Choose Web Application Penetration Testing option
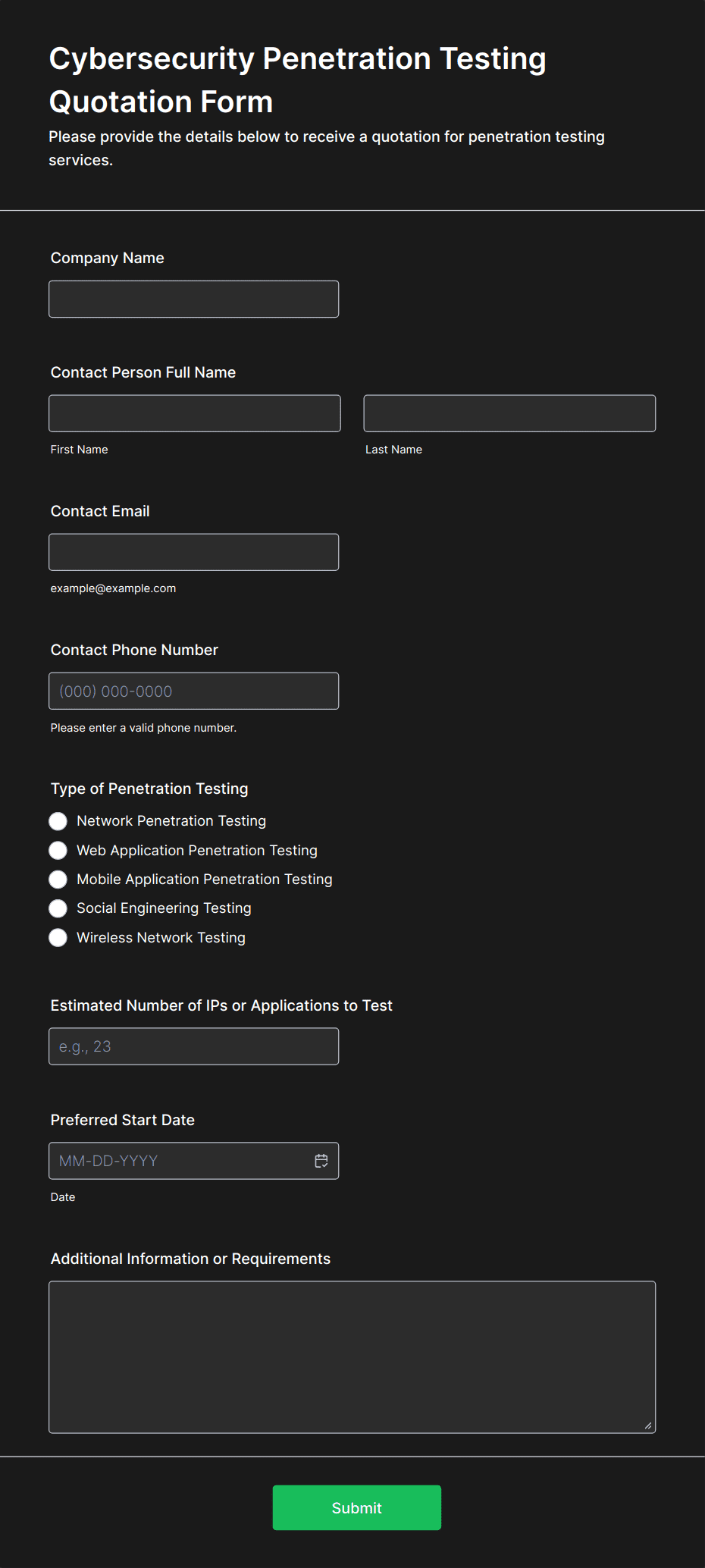705x1568 pixels. (58, 851)
